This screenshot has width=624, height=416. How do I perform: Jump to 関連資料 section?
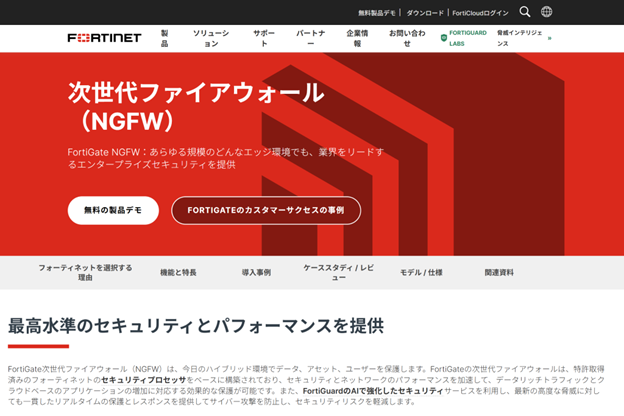point(499,272)
